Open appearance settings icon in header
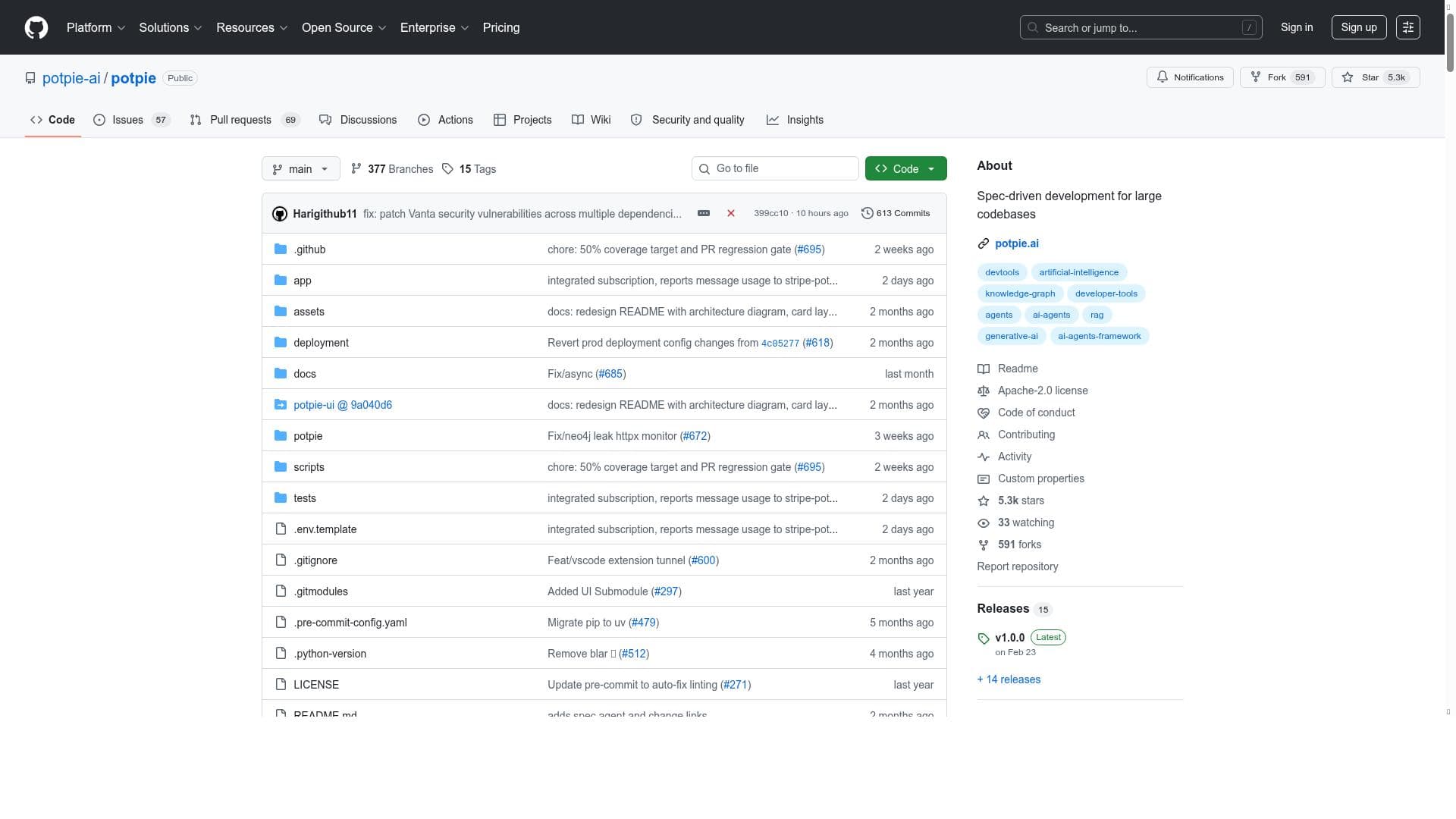Viewport: 1456px width, 819px height. point(1407,27)
